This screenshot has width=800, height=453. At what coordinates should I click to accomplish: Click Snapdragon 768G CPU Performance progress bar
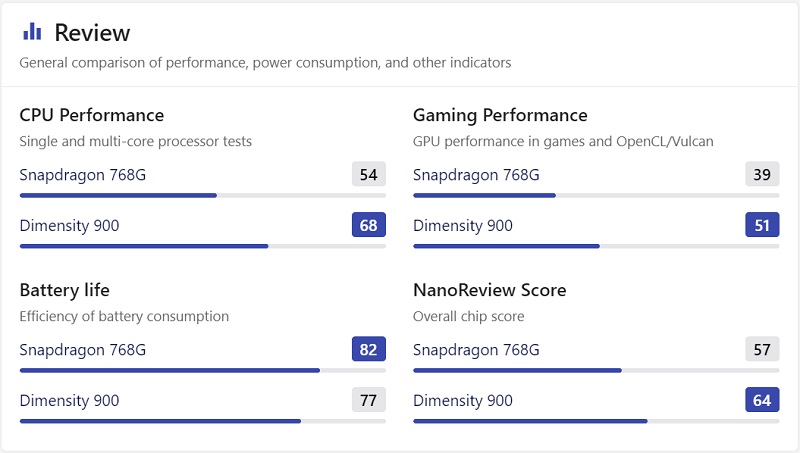click(203, 195)
